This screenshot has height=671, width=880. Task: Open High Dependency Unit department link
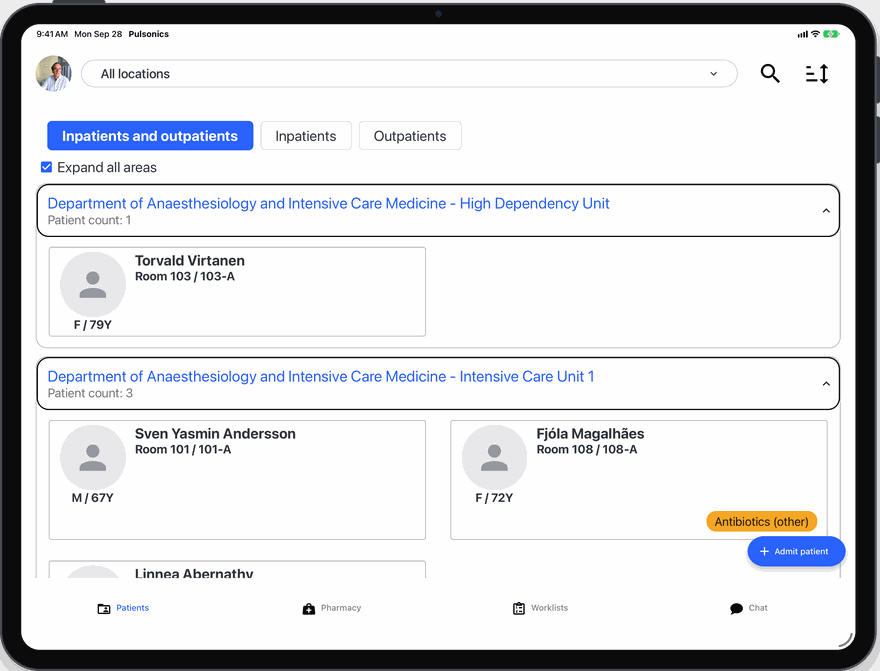pos(328,204)
